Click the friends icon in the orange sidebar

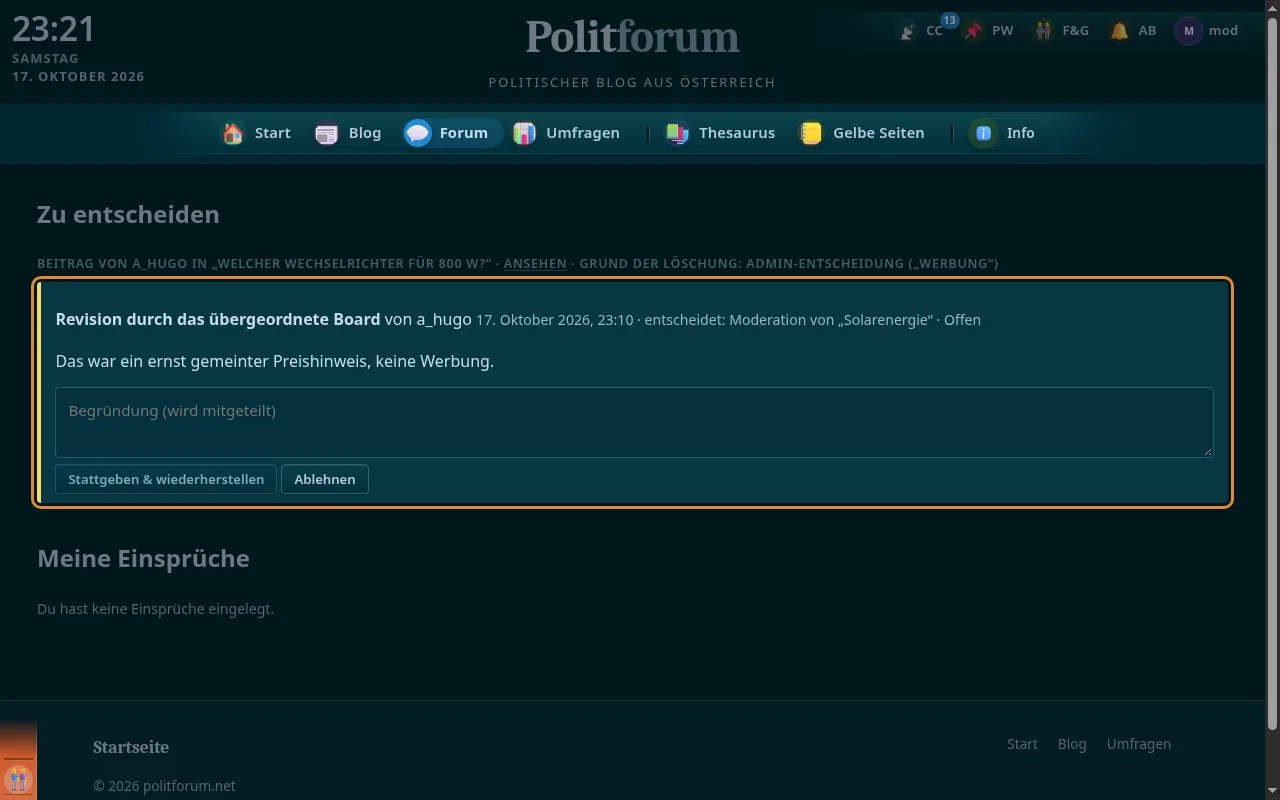click(17, 779)
